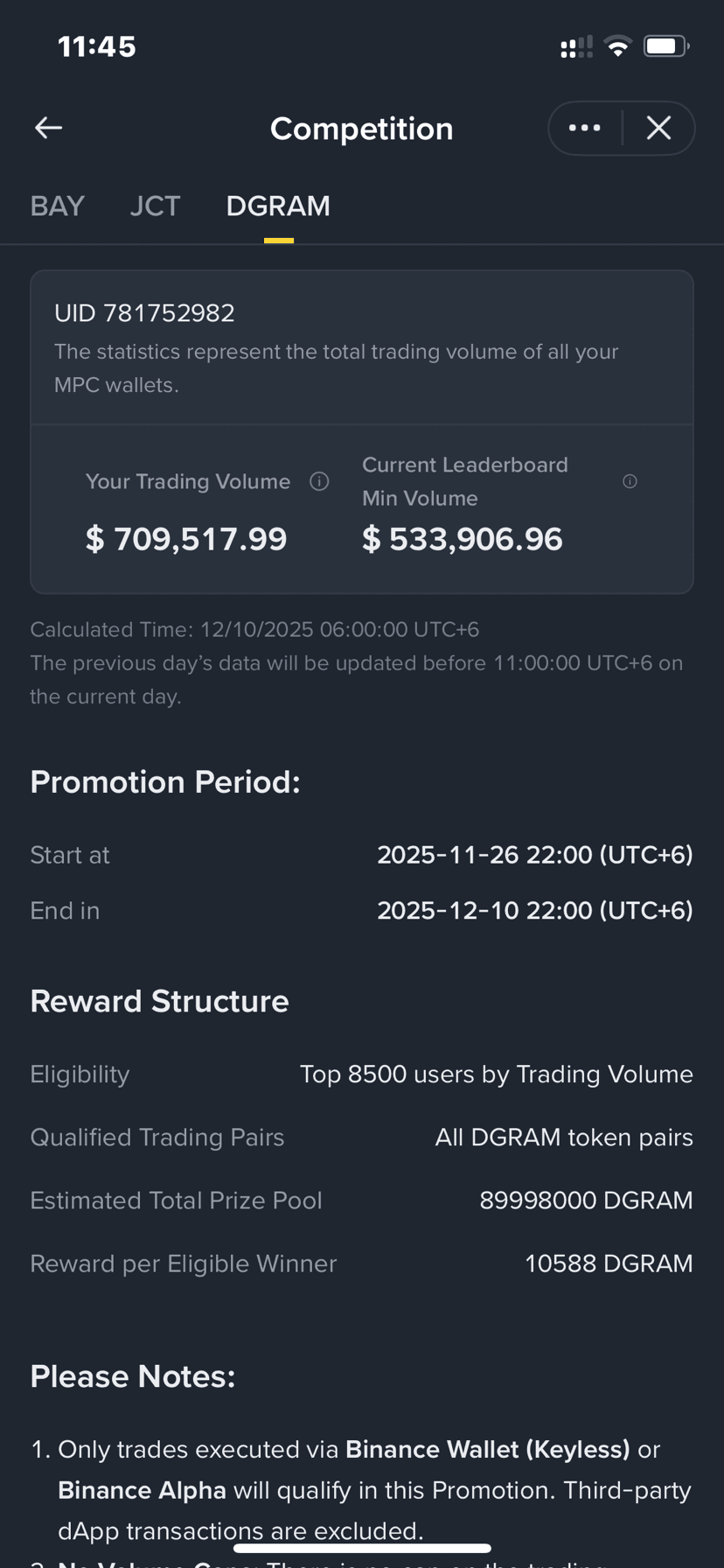Screen dimensions: 724x1568
Task: Close the Competition mini app
Action: (x=658, y=128)
